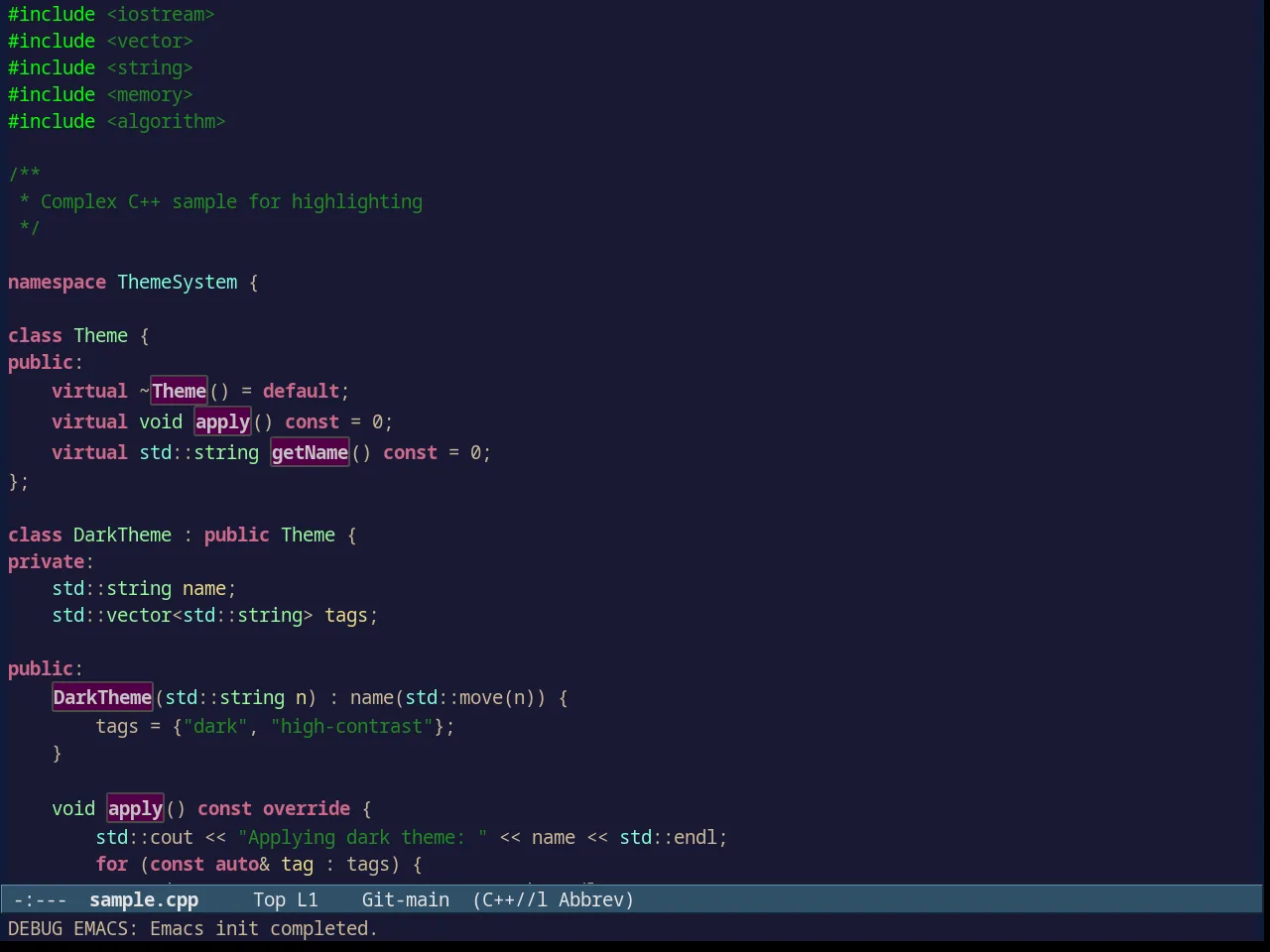
Task: Click the private: access specifier
Action: [x=51, y=562]
